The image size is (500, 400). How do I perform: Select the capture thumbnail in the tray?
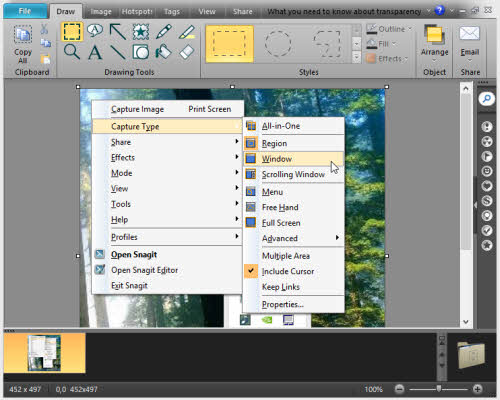44,353
